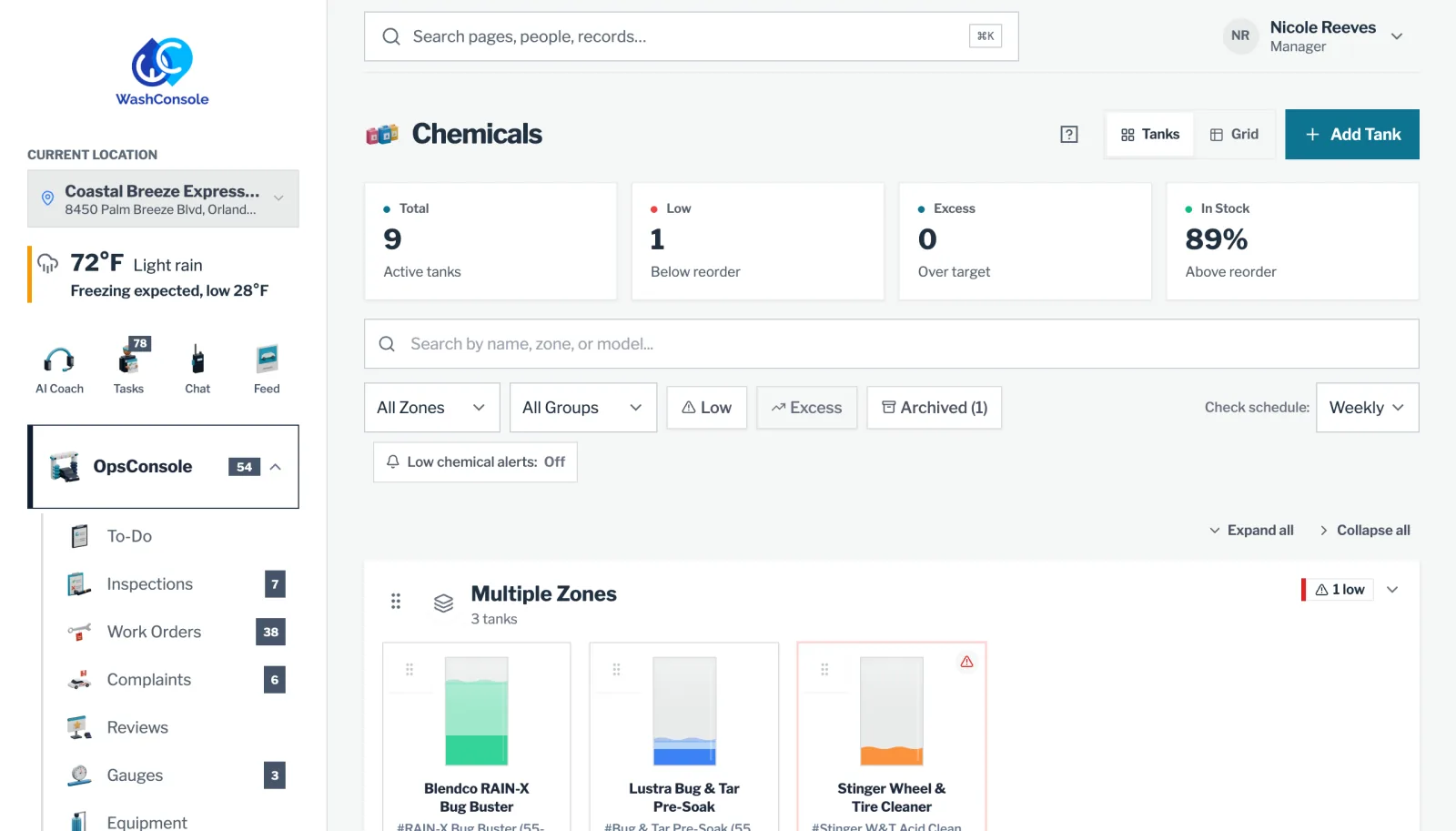Switch to the Tanks view tab

coord(1150,135)
